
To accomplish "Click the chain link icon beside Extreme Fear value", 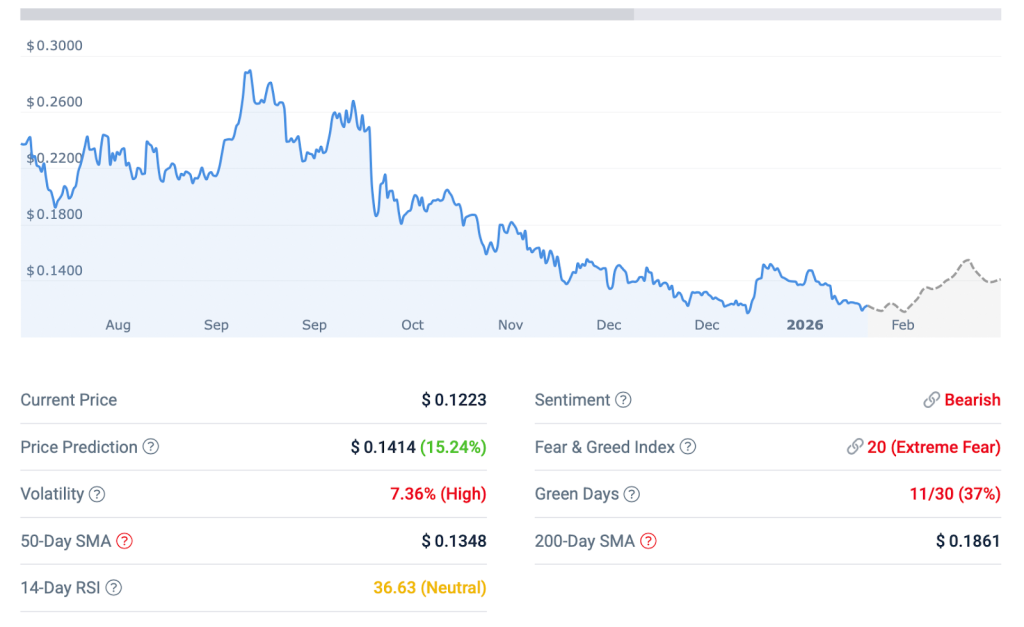I will [855, 447].
